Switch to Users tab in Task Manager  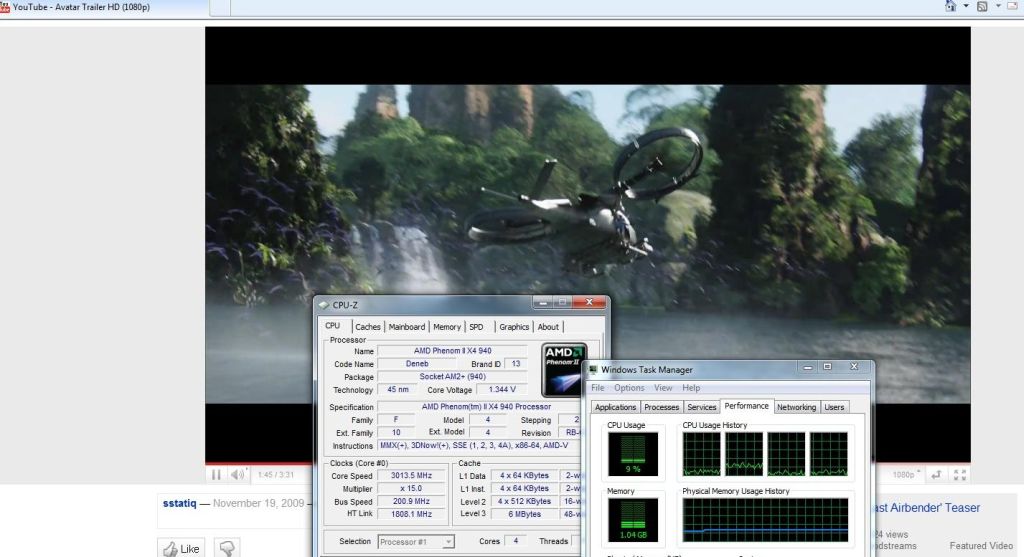[x=834, y=407]
